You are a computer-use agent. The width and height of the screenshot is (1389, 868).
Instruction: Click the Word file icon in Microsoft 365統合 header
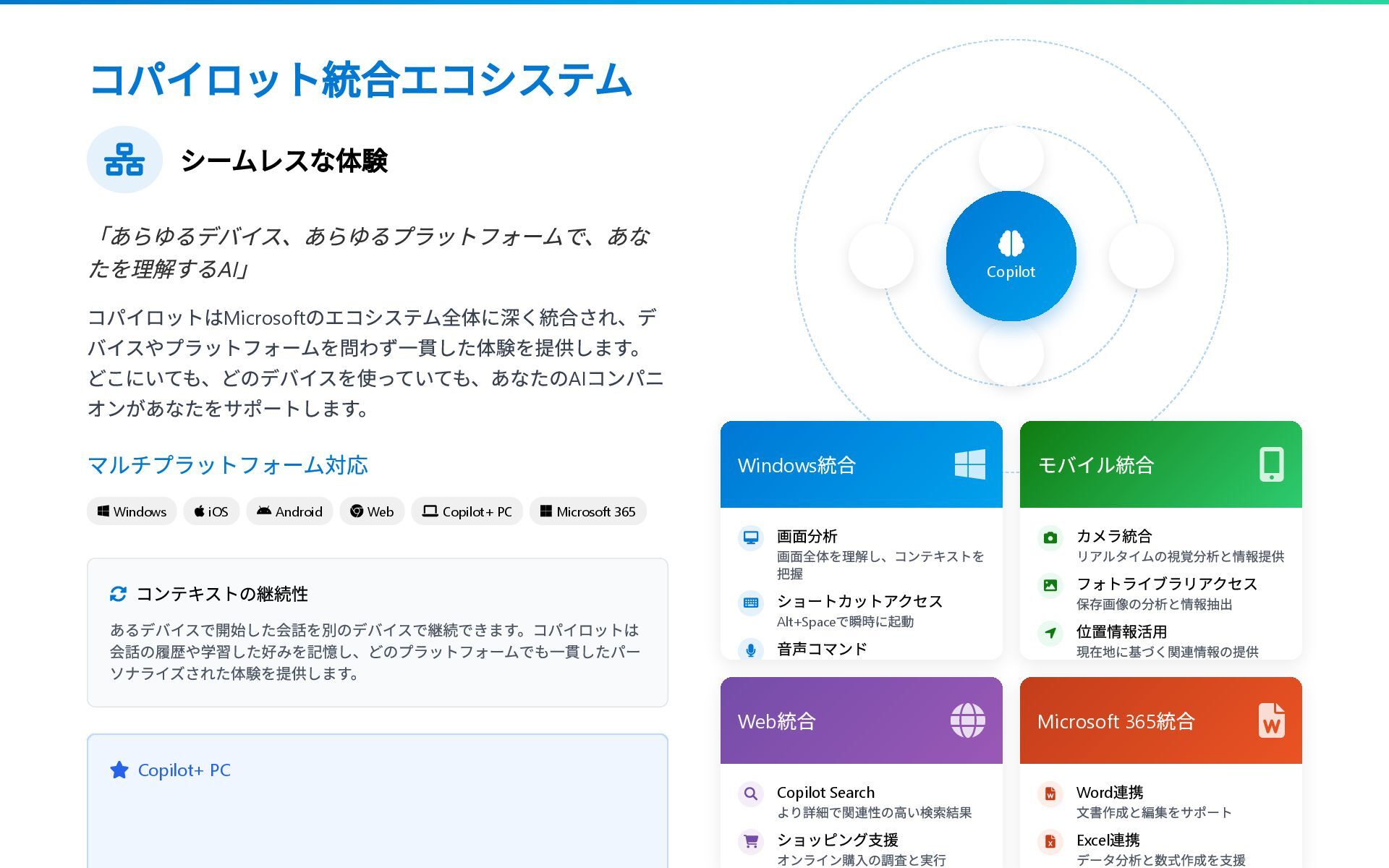[1271, 720]
